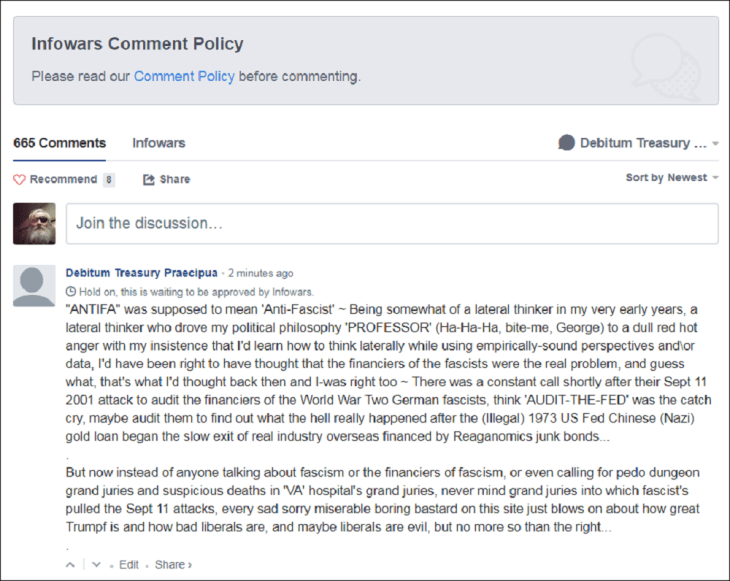The width and height of the screenshot is (730, 581).
Task: Click the Recommend heart icon
Action: (19, 179)
